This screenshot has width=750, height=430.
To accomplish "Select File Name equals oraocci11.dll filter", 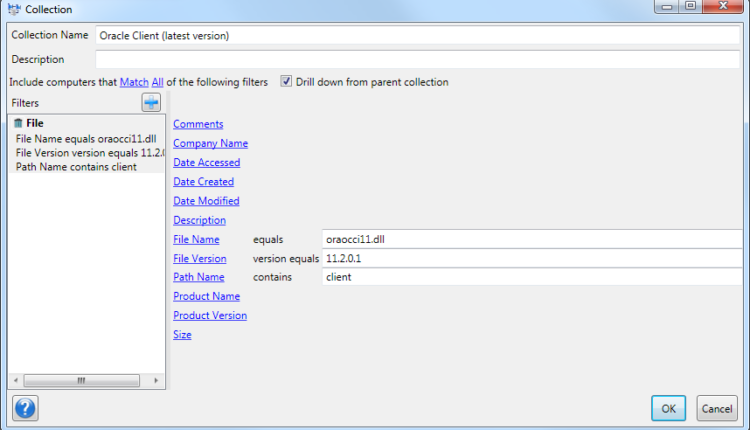I will (73, 138).
